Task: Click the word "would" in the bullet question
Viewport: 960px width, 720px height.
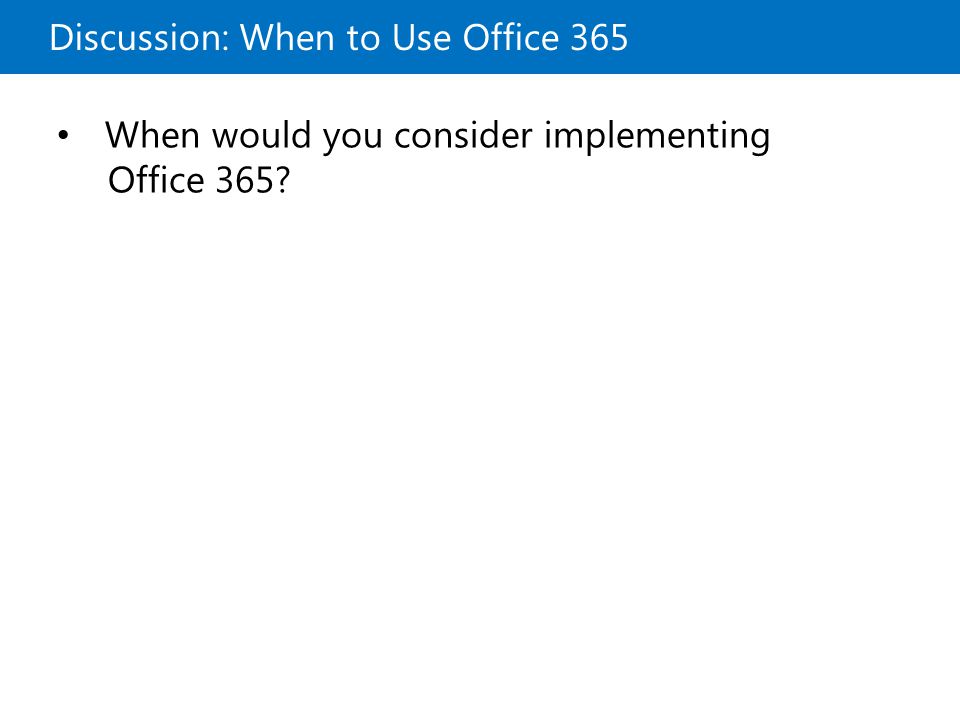Action: coord(261,135)
